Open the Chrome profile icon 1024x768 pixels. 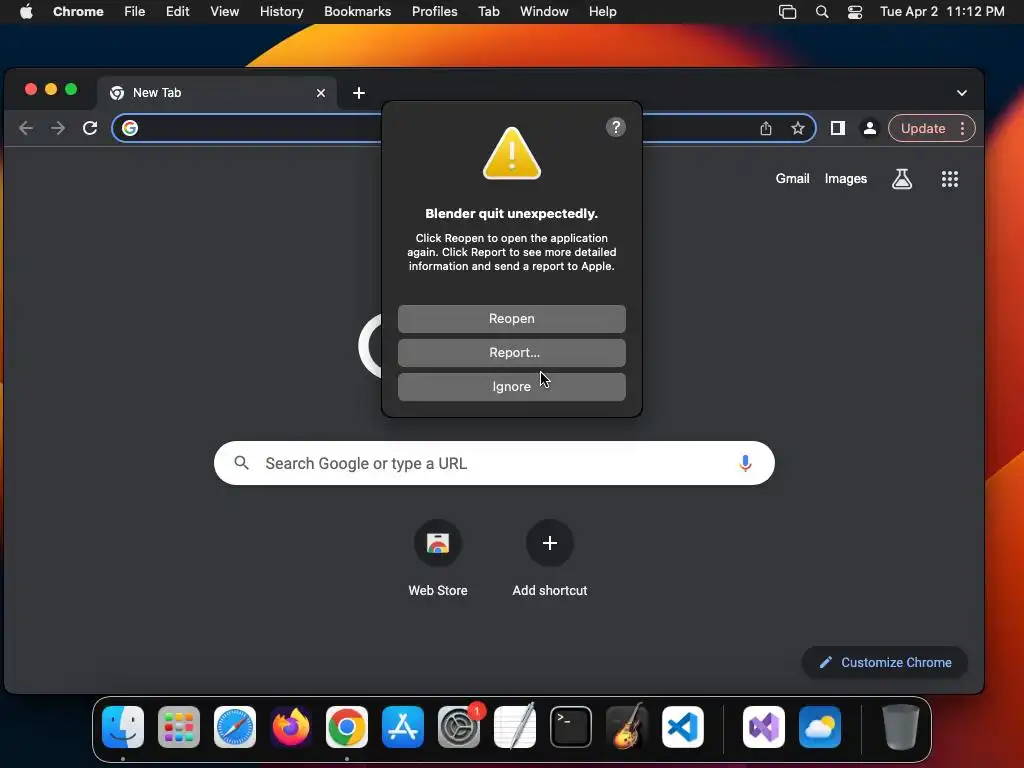click(x=869, y=128)
